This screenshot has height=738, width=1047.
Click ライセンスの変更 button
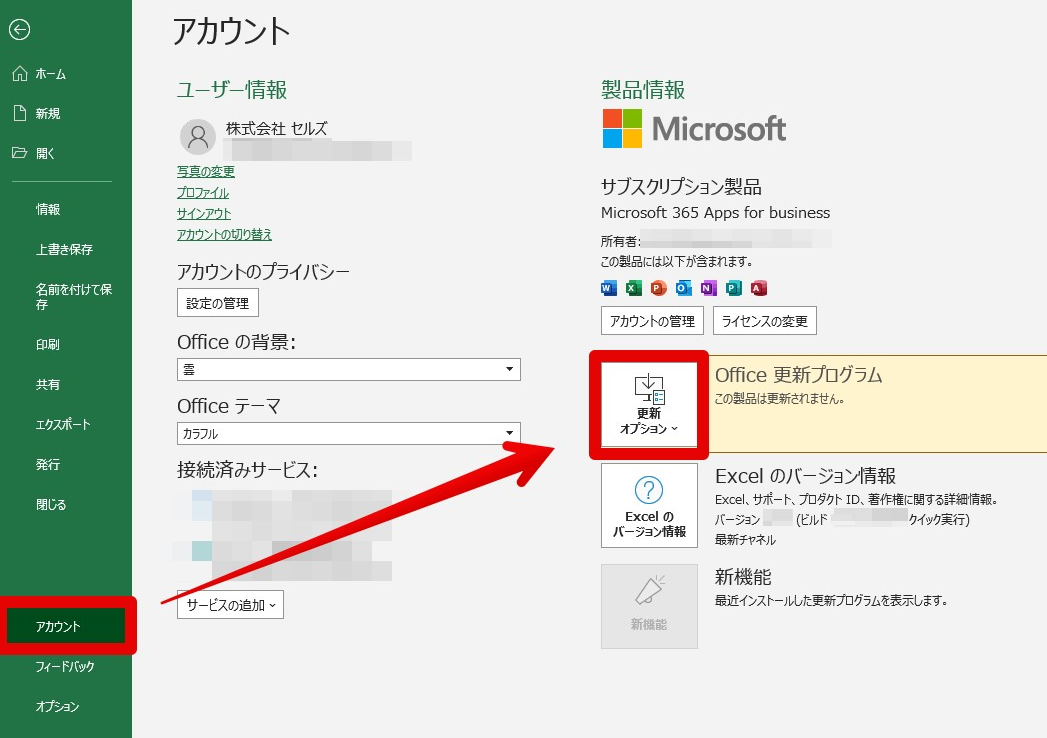pyautogui.click(x=765, y=321)
